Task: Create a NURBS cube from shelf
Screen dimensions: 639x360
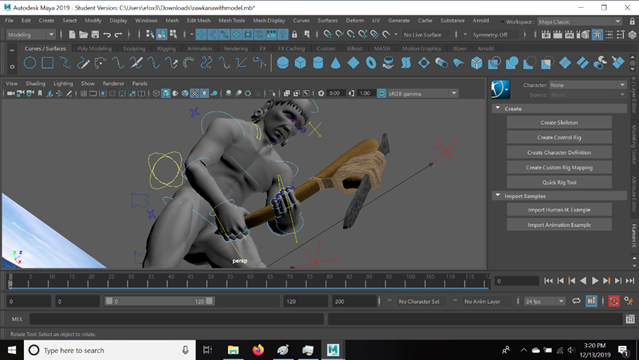Action: [300, 63]
